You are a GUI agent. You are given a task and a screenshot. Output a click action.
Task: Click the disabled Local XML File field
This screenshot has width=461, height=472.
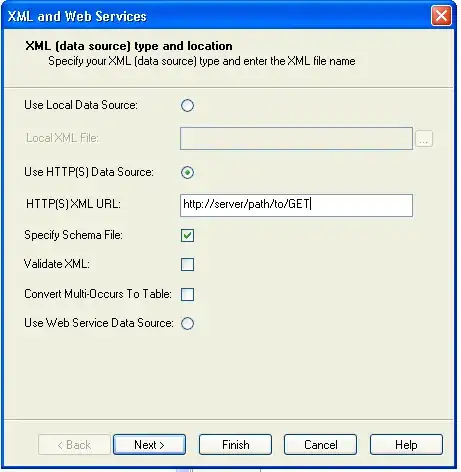point(296,138)
